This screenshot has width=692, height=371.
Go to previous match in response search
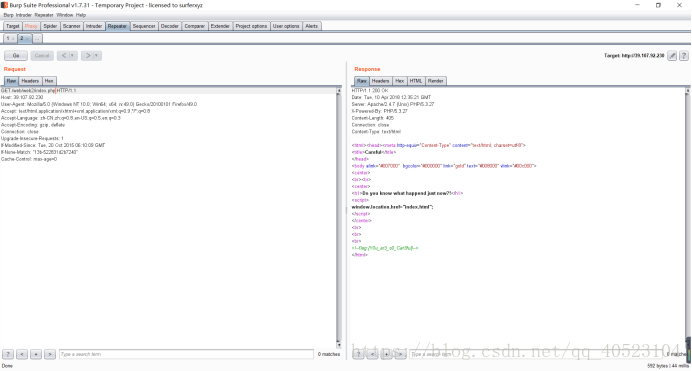point(372,354)
